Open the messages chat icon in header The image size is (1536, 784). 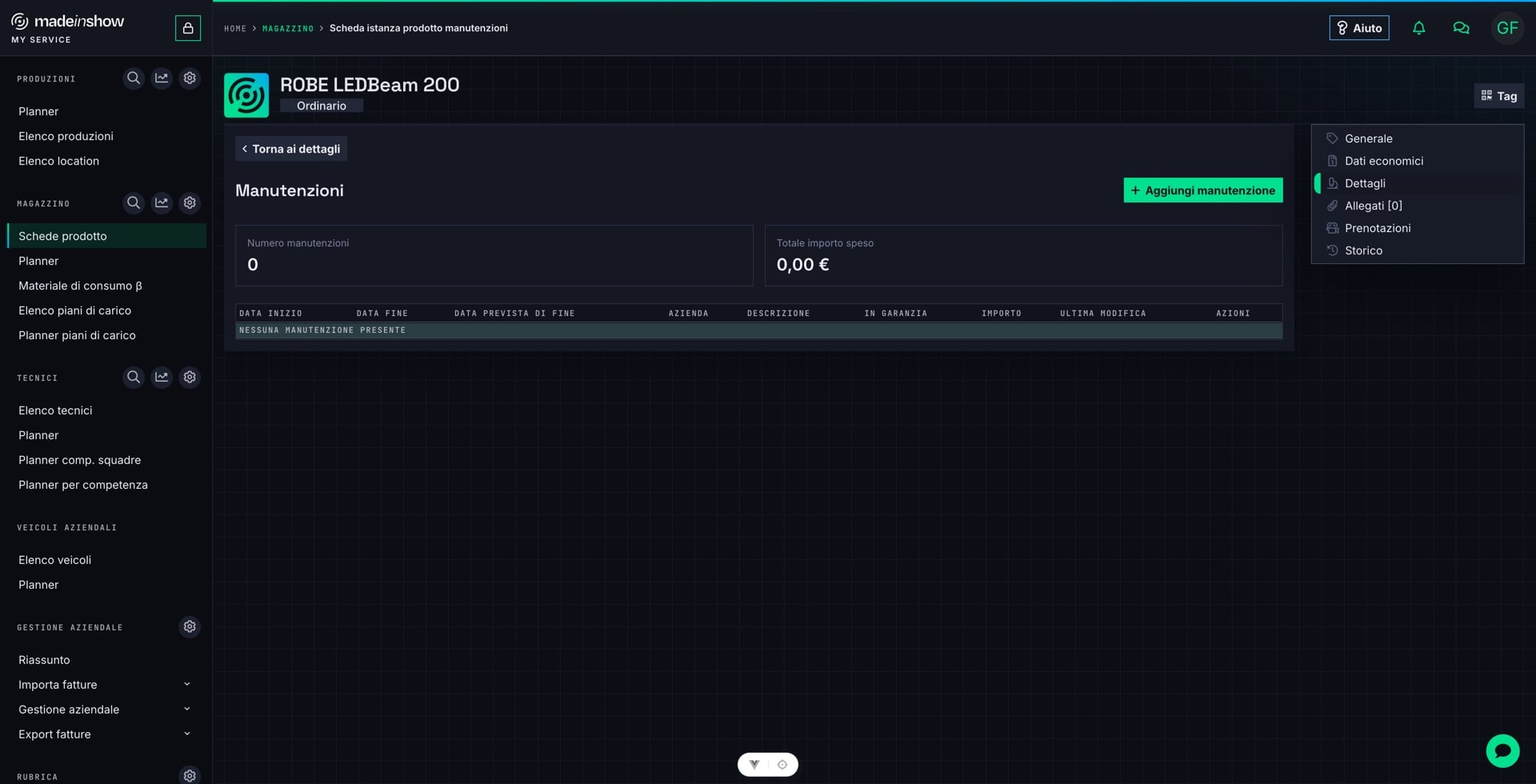pyautogui.click(x=1461, y=28)
